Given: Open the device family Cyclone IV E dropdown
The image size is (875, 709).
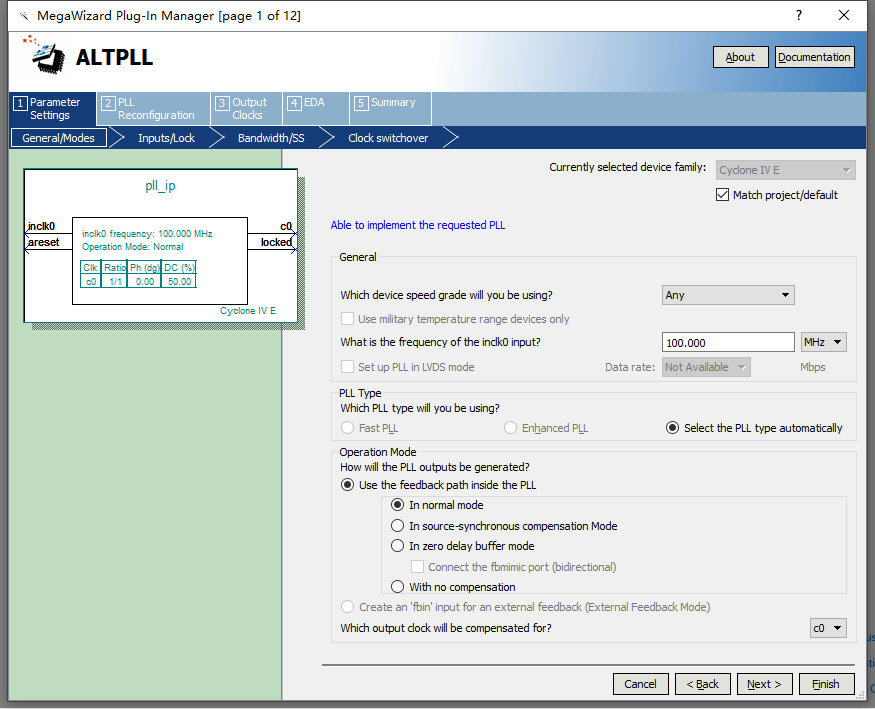Looking at the screenshot, I should [785, 170].
